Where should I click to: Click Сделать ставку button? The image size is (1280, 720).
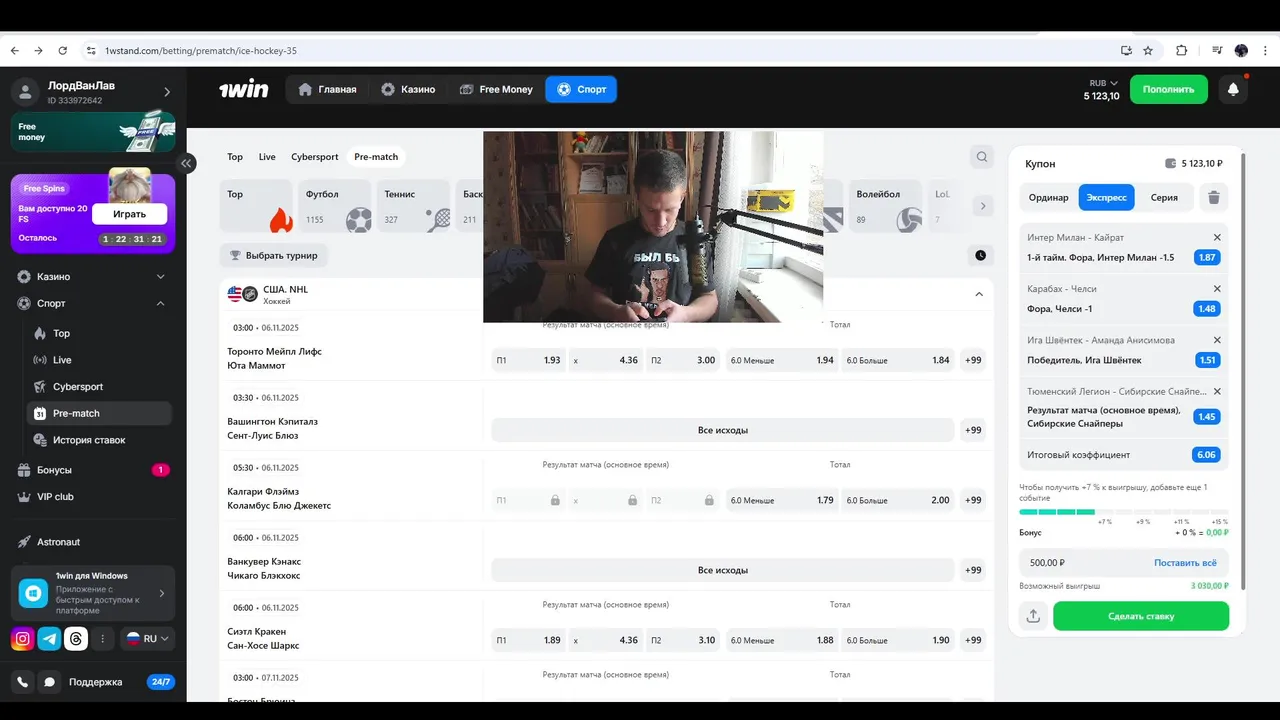click(x=1141, y=616)
